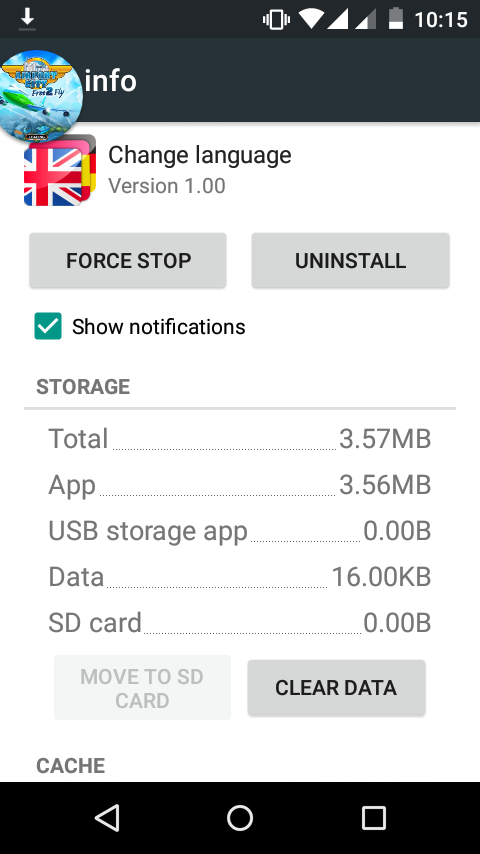
Task: Go back with the triangle navigation icon
Action: [x=107, y=818]
